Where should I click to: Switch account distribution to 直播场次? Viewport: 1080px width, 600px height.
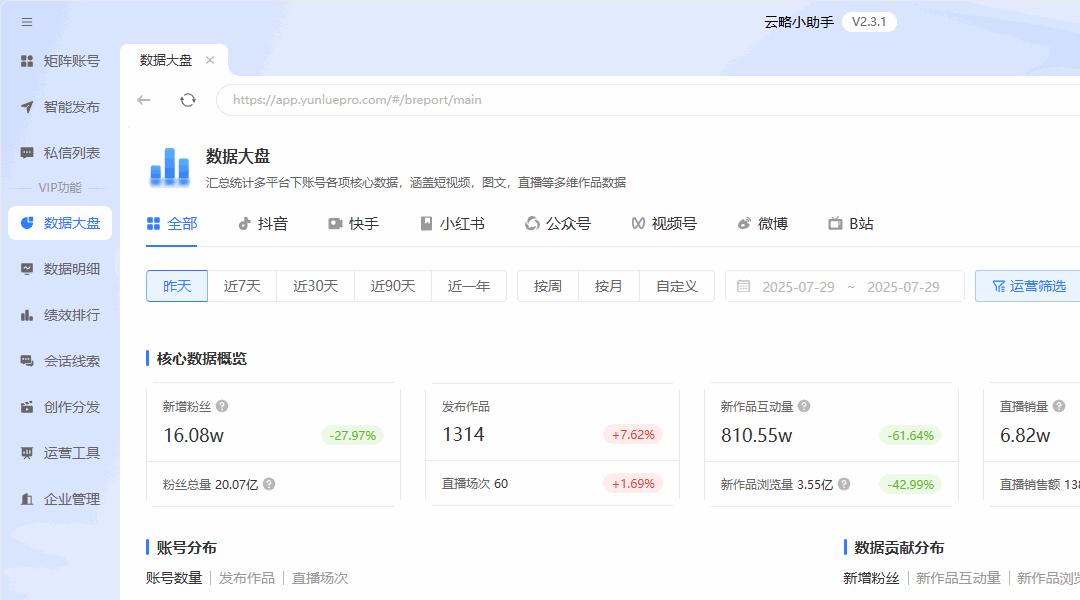tap(320, 578)
